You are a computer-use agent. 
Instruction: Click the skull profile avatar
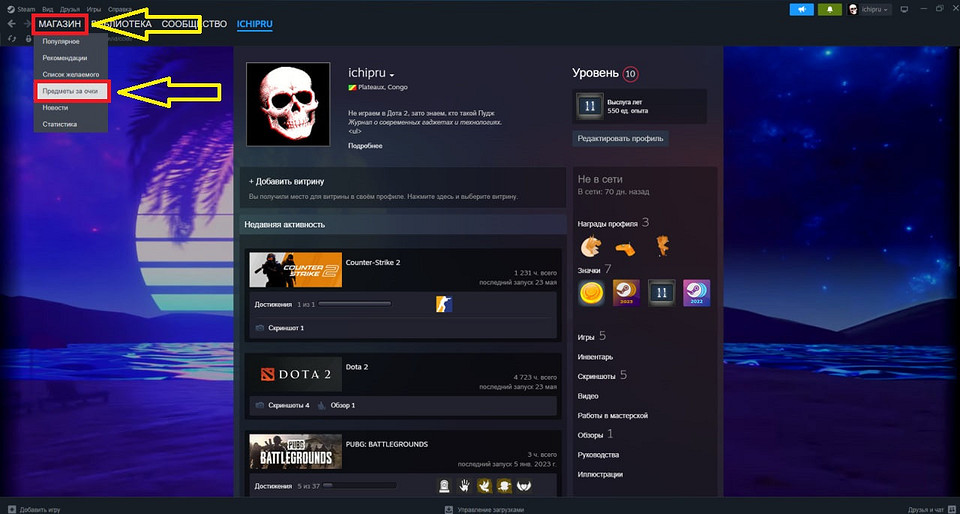point(288,106)
